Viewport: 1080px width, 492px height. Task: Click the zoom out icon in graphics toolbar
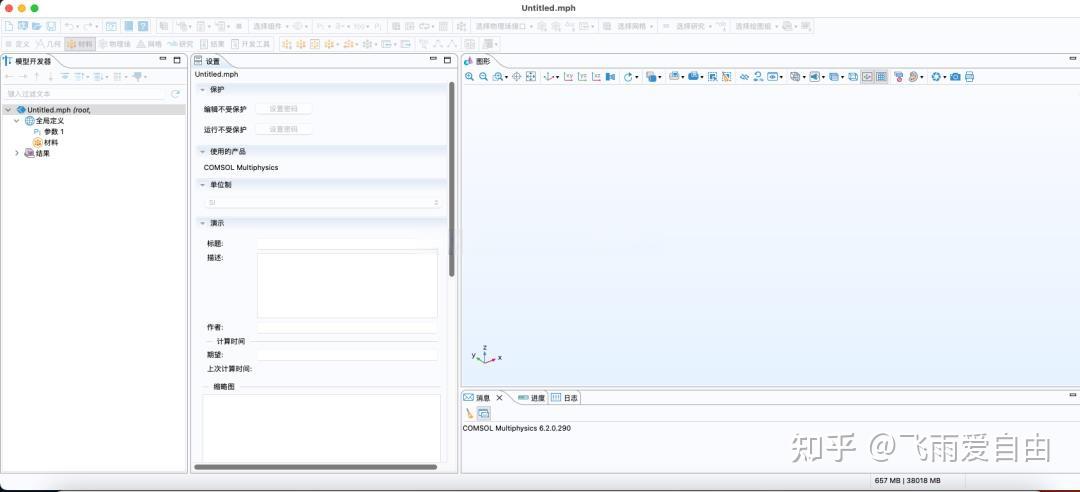coord(484,77)
